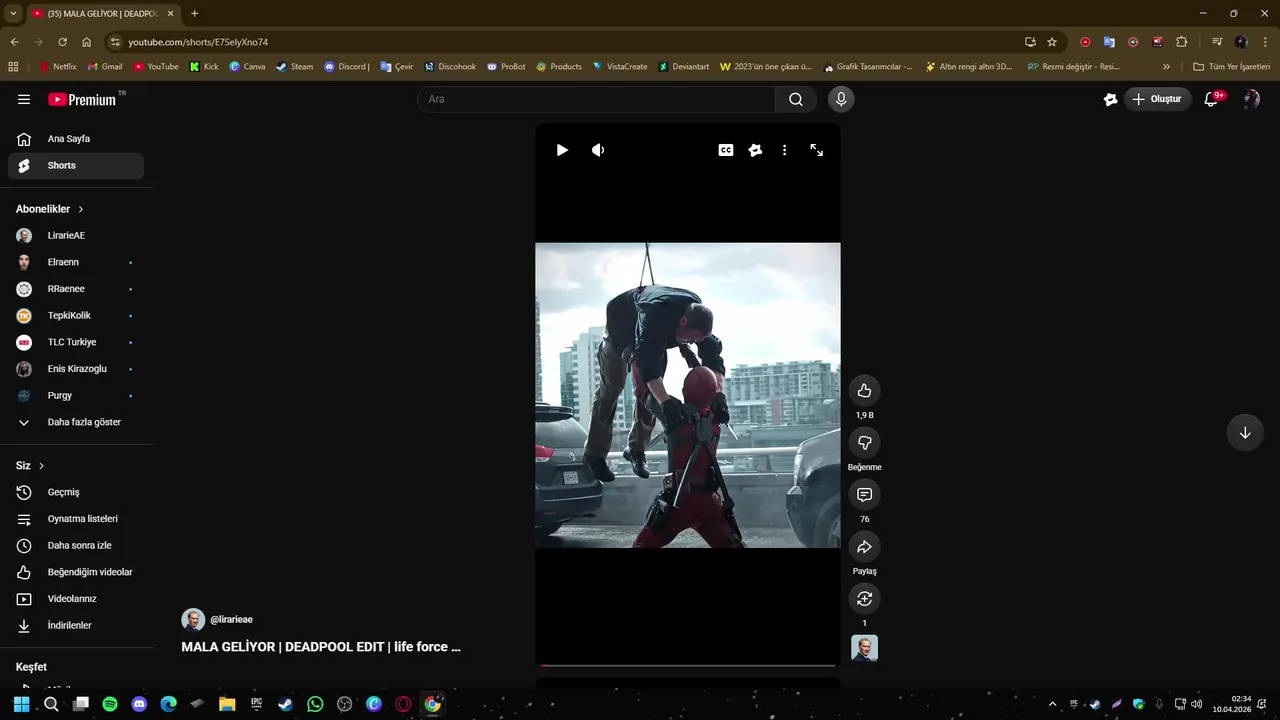Enter fullscreen on the short
This screenshot has width=1280, height=720.
coord(817,150)
